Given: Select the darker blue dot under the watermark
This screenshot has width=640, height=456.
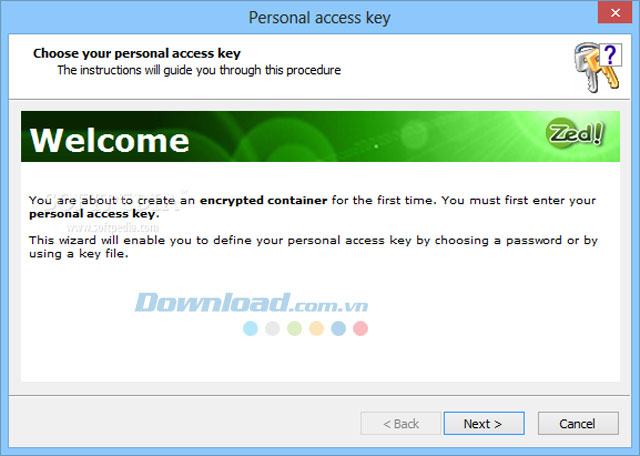Looking at the screenshot, I should point(338,328).
